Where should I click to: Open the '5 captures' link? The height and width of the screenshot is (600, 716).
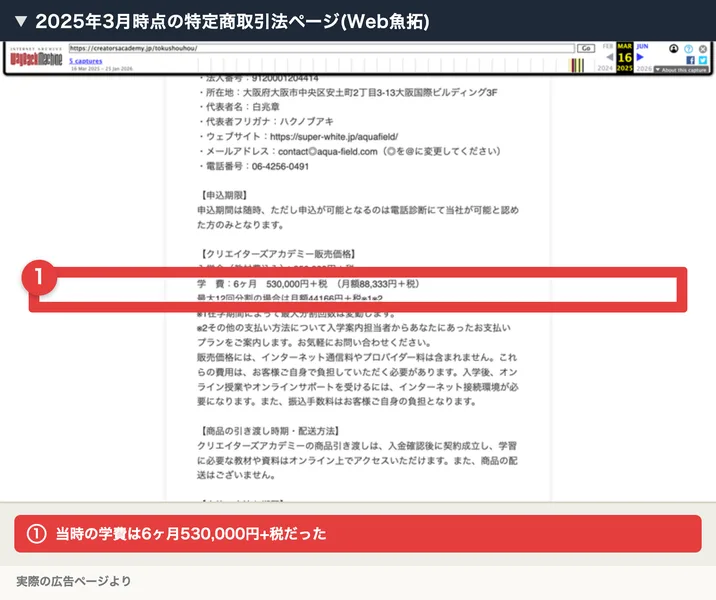(85, 61)
